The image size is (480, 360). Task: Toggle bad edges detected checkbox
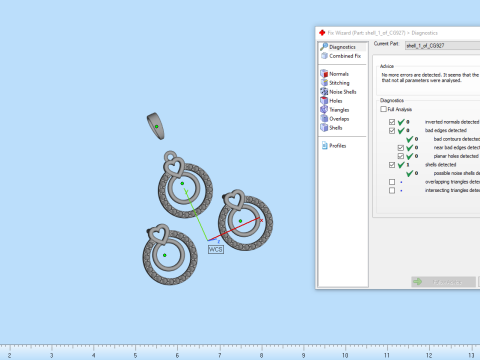392,131
